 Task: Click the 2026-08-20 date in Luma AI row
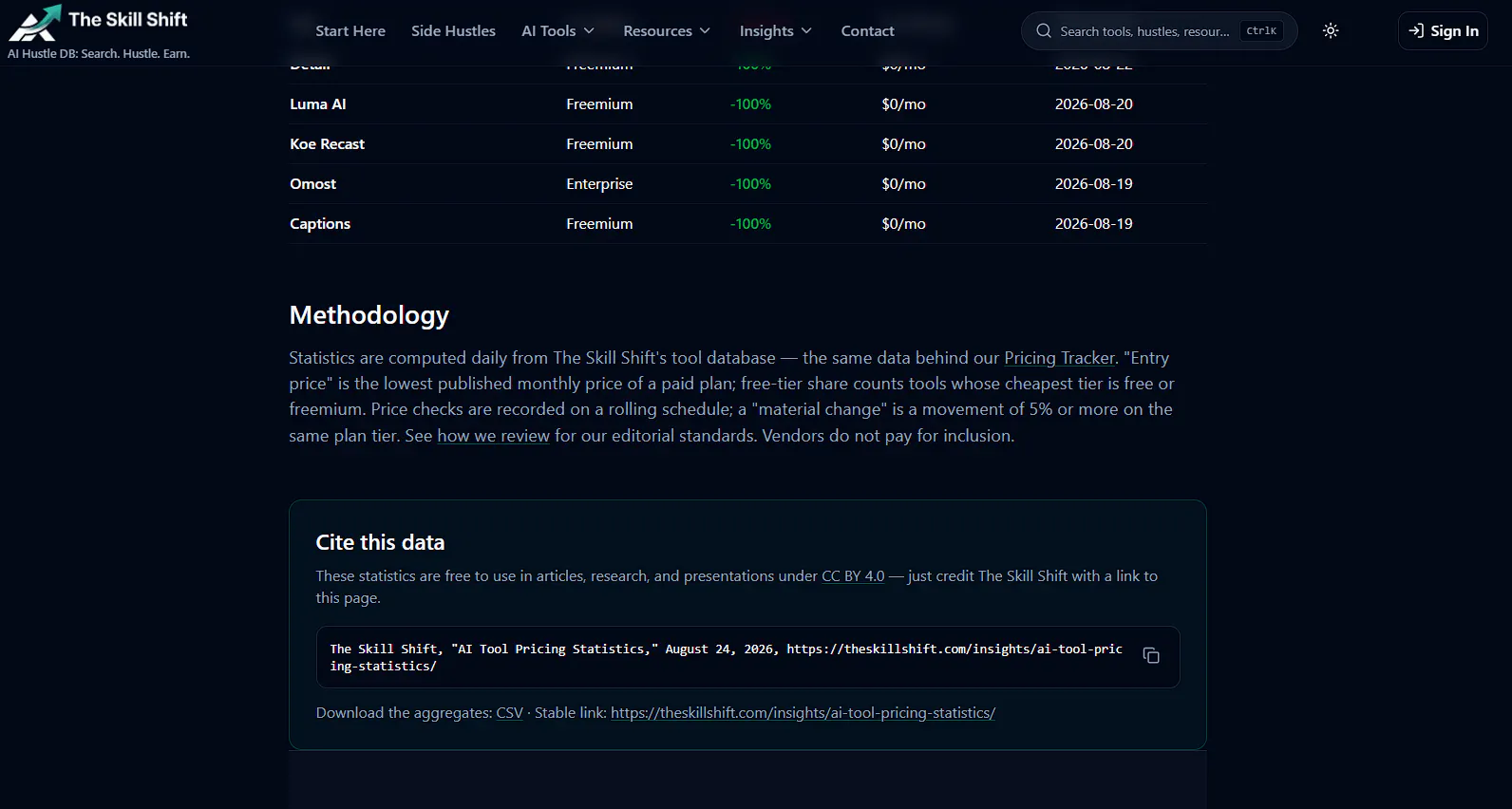click(1094, 104)
